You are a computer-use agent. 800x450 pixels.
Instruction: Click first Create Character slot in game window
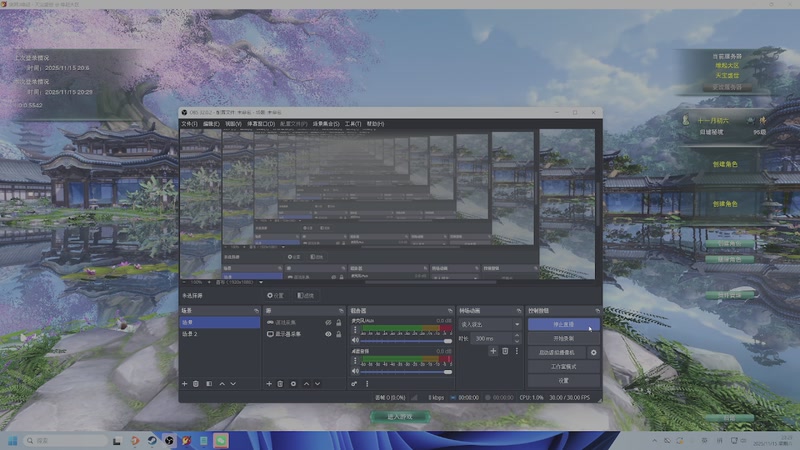click(x=725, y=164)
